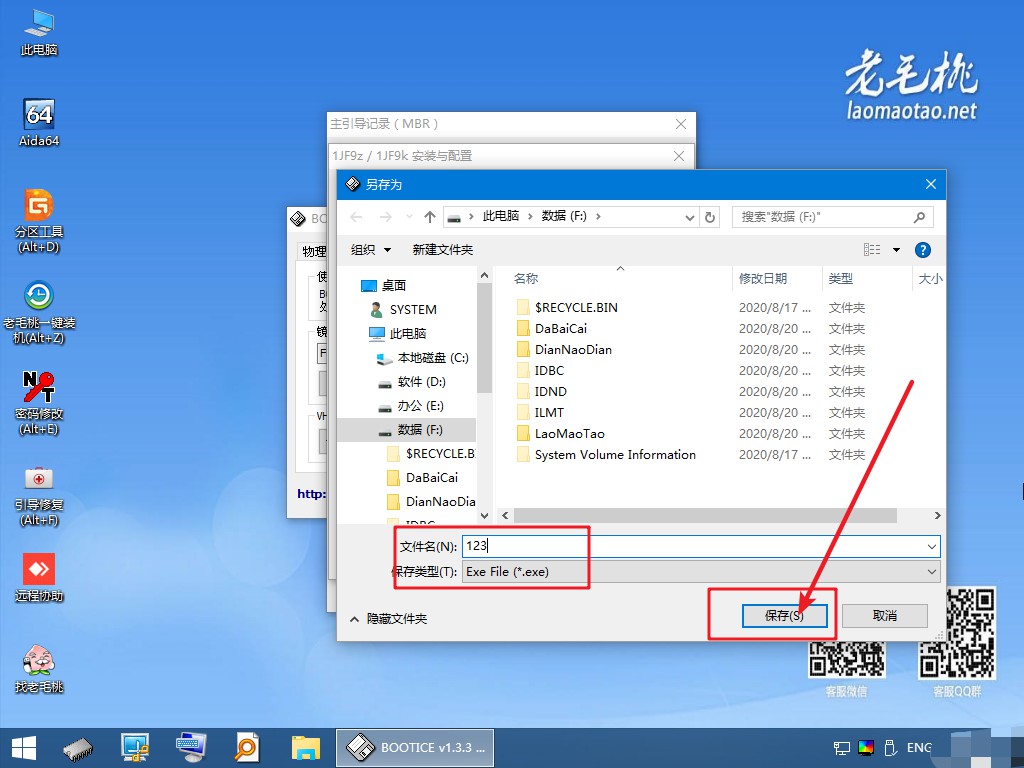Sort by 名称 column header
The width and height of the screenshot is (1024, 768).
pyautogui.click(x=526, y=279)
